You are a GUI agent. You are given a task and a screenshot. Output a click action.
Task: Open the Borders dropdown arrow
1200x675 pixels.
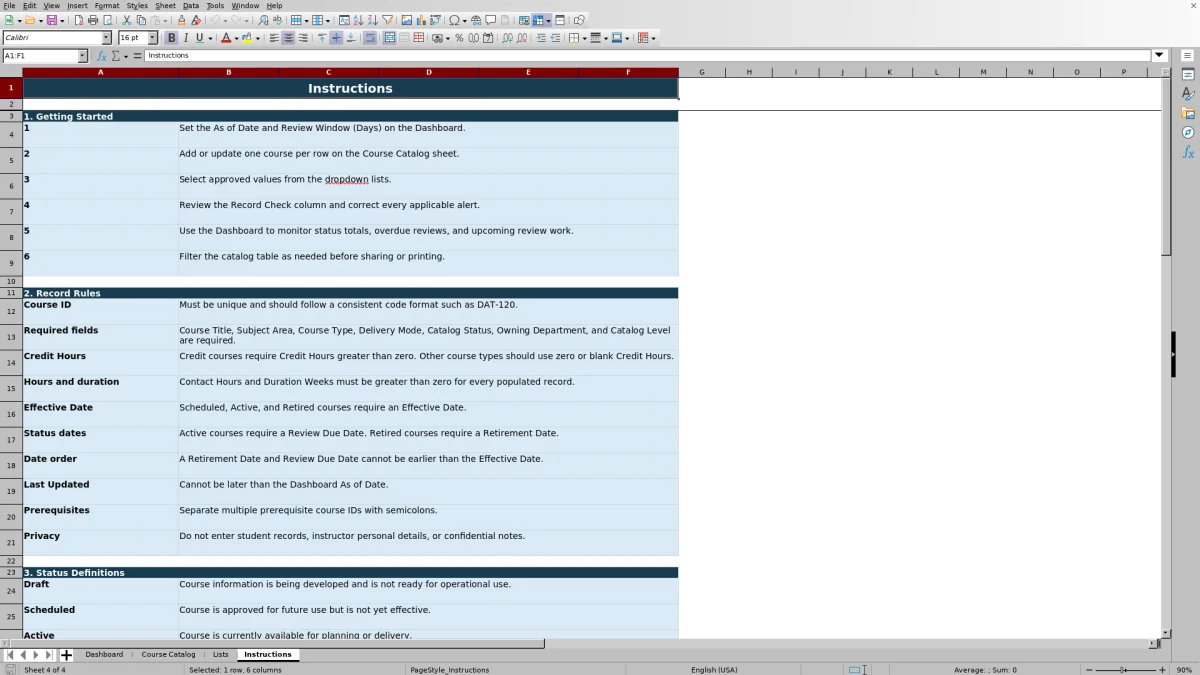click(x=584, y=38)
